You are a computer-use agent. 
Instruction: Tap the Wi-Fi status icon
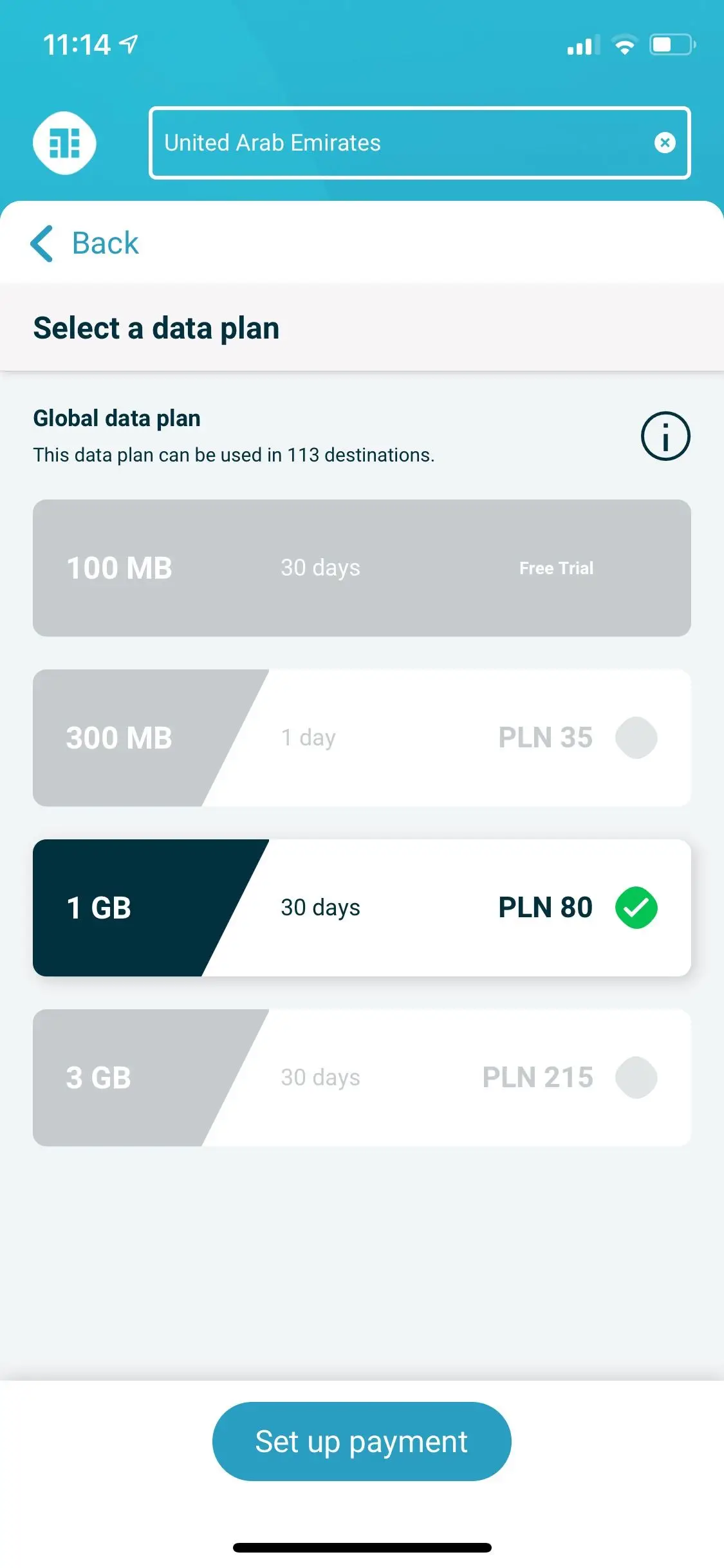(x=624, y=45)
